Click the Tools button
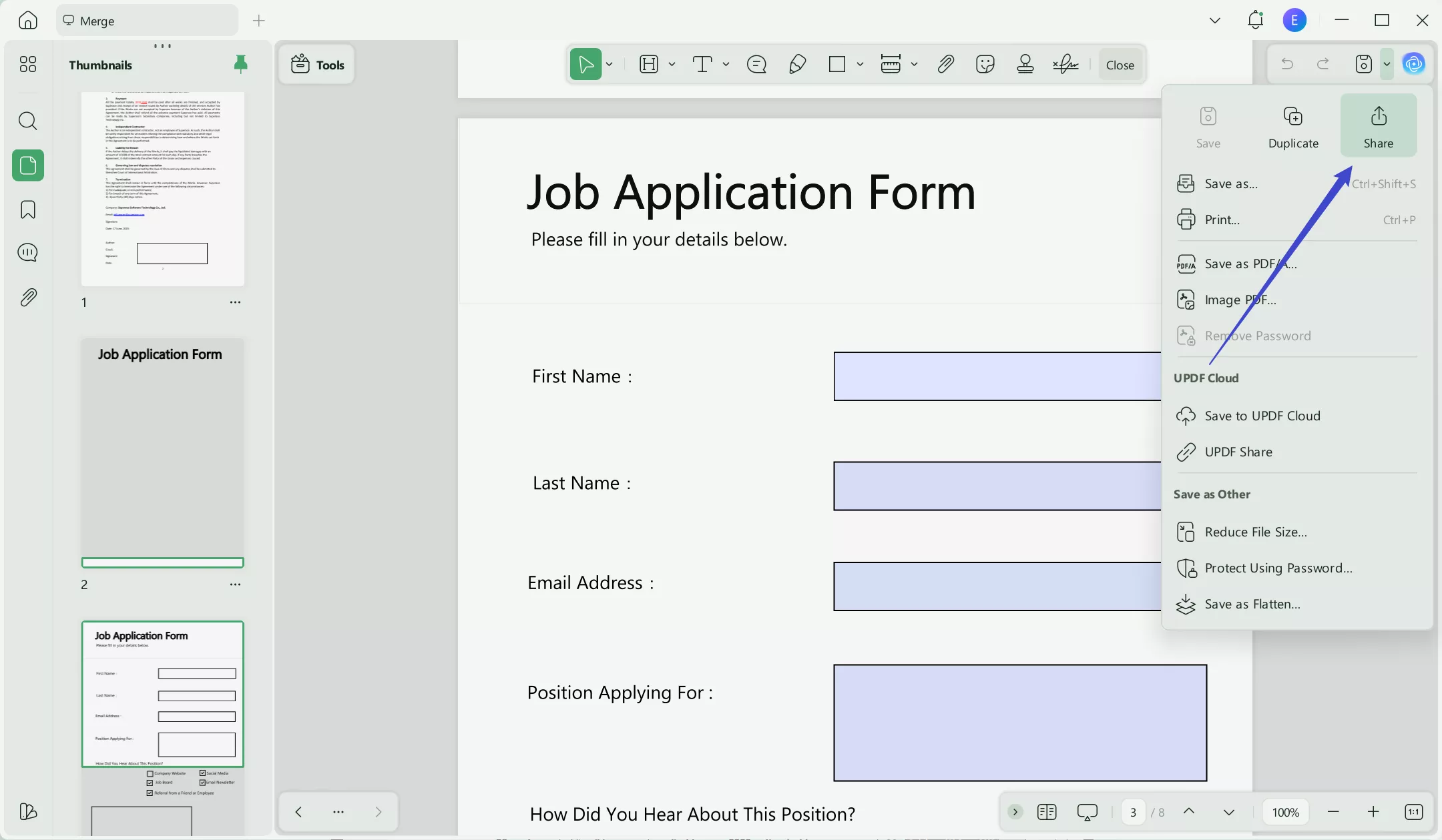The image size is (1442, 840). (x=317, y=65)
